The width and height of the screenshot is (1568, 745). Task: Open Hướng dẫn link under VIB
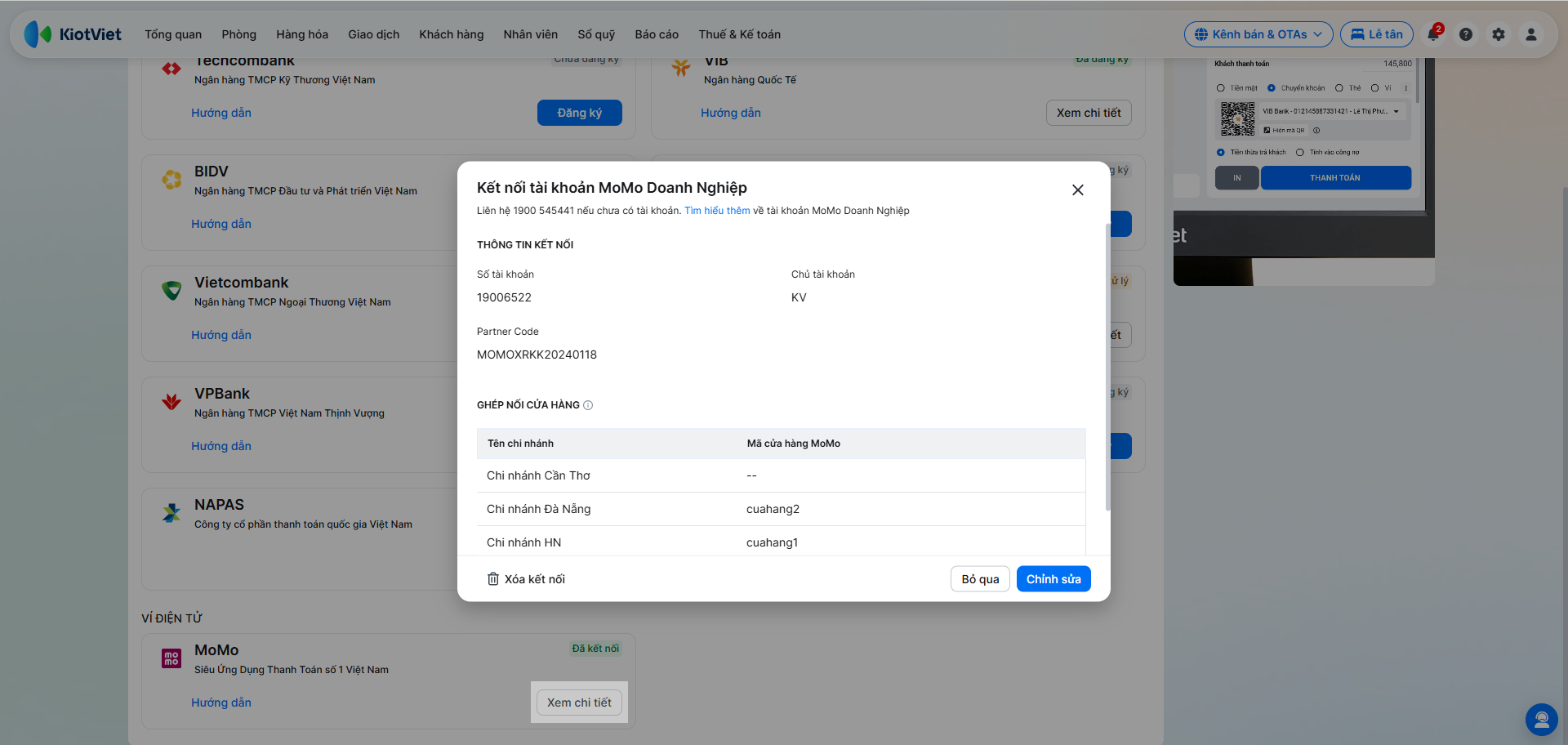pyautogui.click(x=731, y=113)
